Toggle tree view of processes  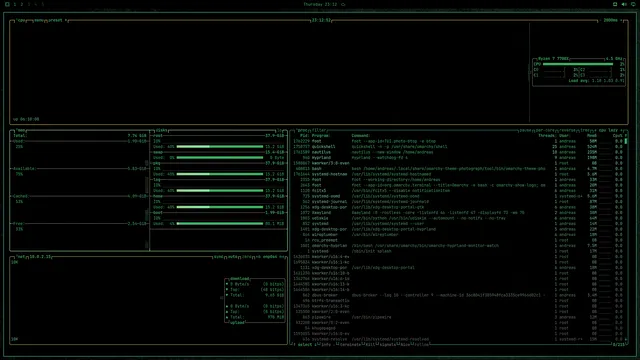pos(585,130)
